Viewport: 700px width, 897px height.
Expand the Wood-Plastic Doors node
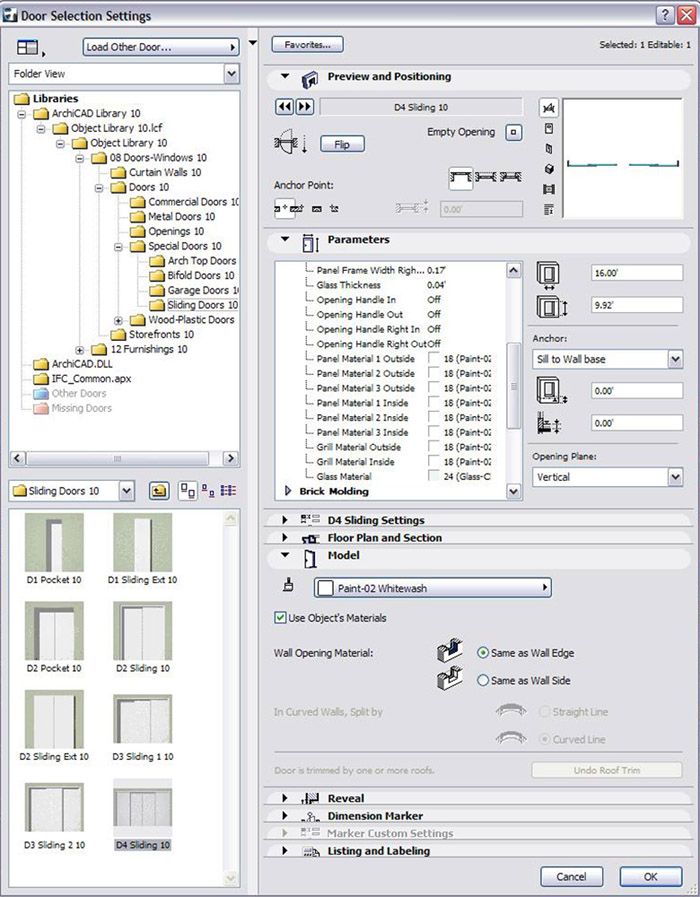[x=118, y=321]
